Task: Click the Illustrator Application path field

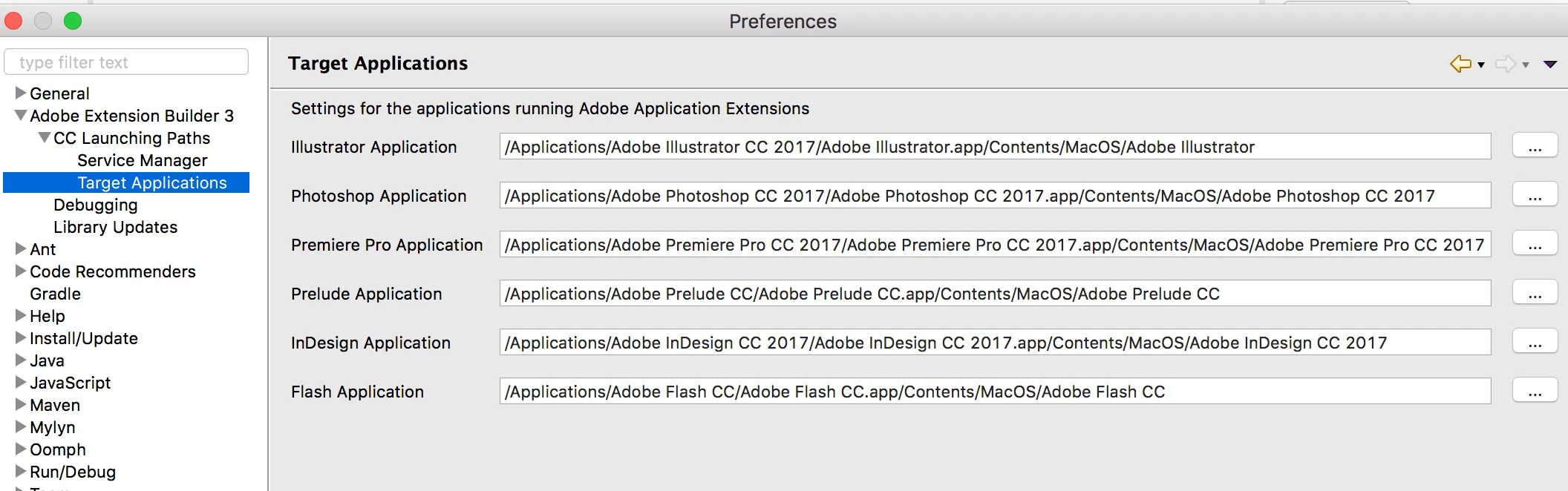Action: [x=995, y=147]
